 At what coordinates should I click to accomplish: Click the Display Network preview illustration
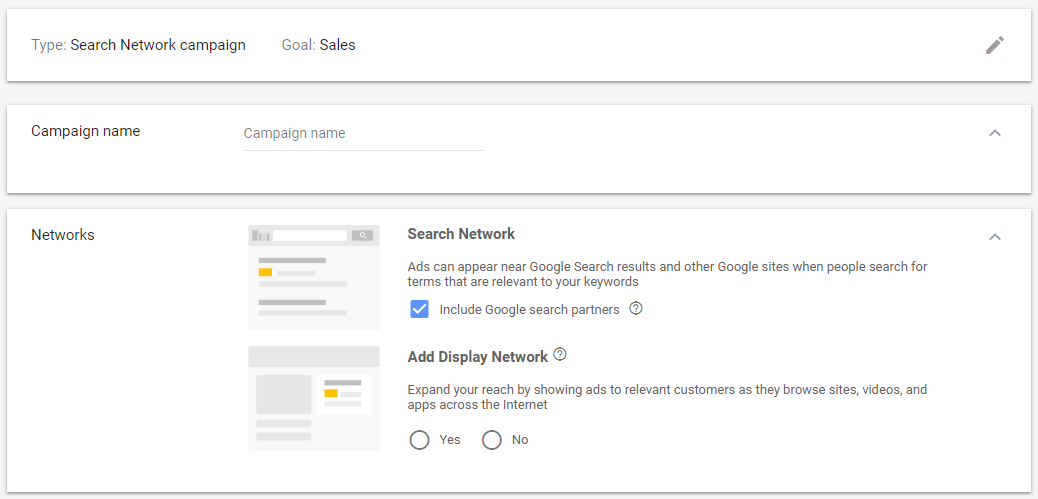tap(313, 398)
